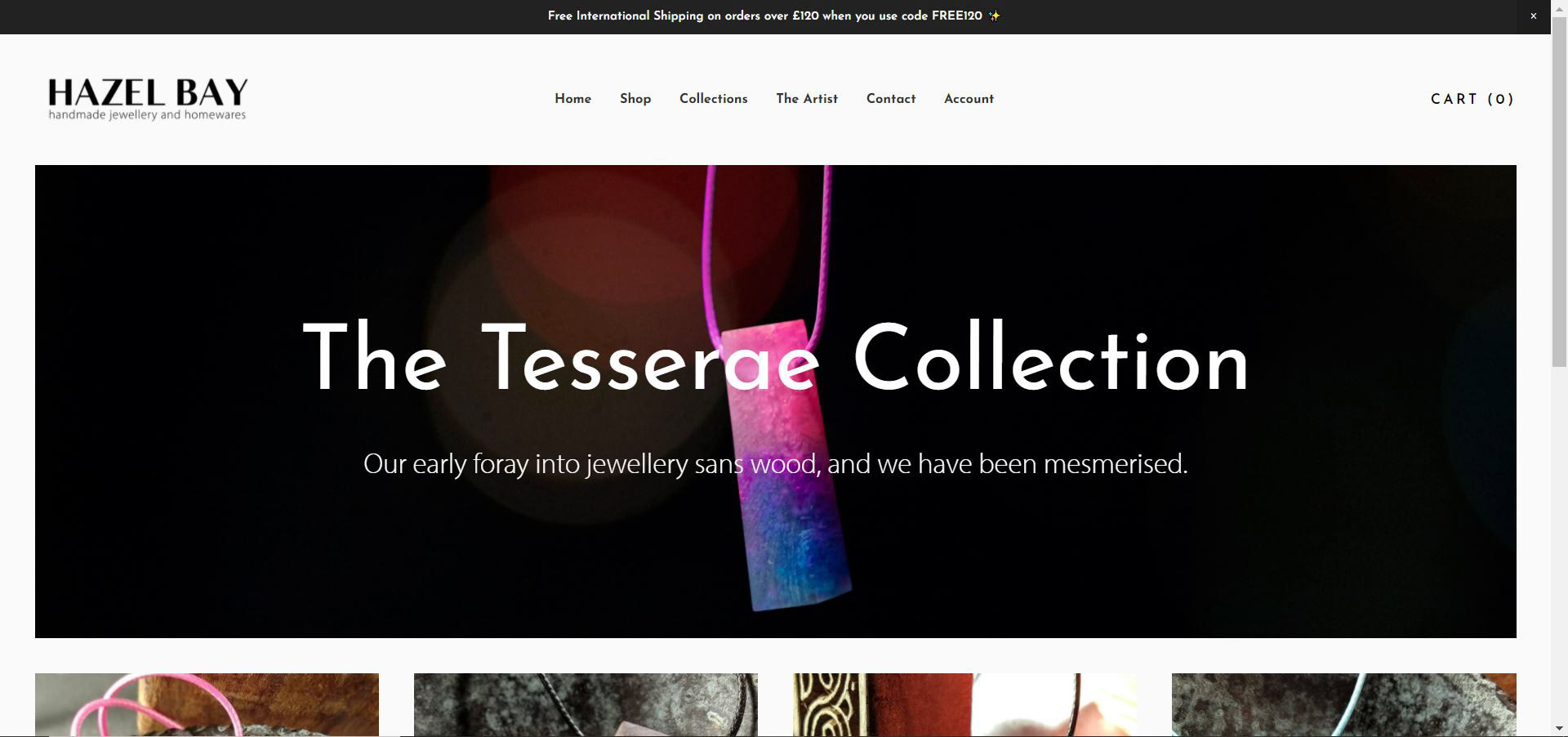Viewport: 1568px width, 737px height.
Task: Click the Hazel Bay logo
Action: (148, 99)
